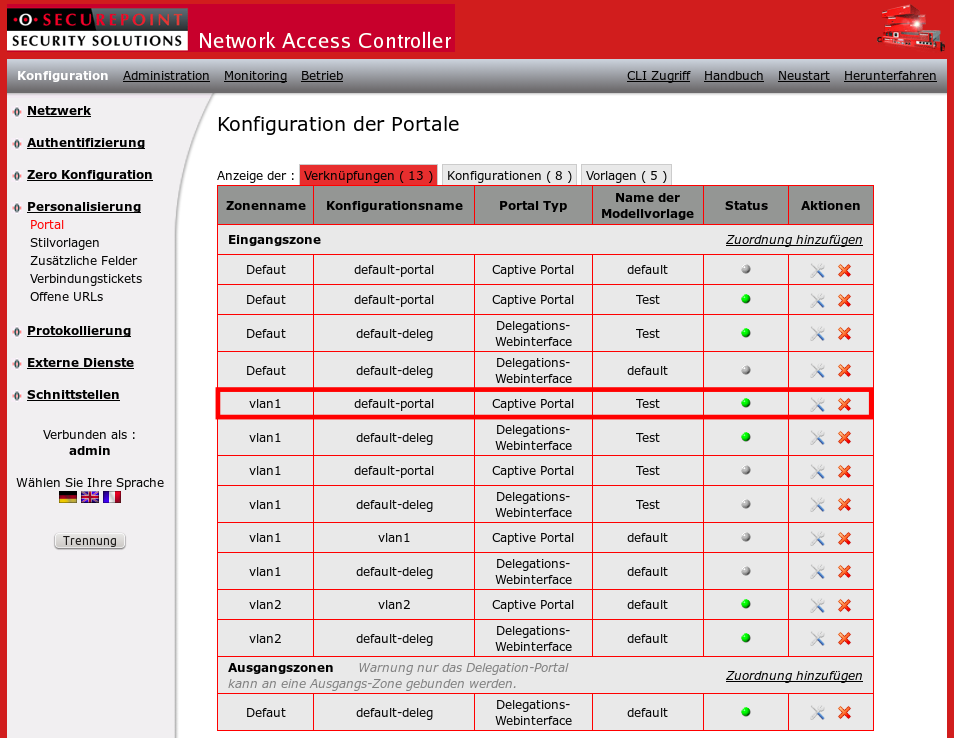The image size is (954, 738).
Task: Delete the vlan2 Captive Portal assignment
Action: coord(846,604)
